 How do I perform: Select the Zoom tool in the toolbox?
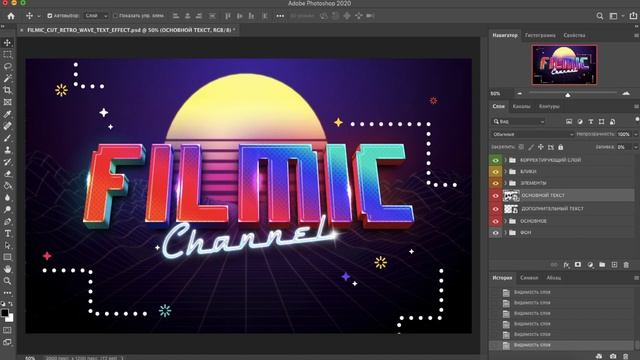pos(7,281)
